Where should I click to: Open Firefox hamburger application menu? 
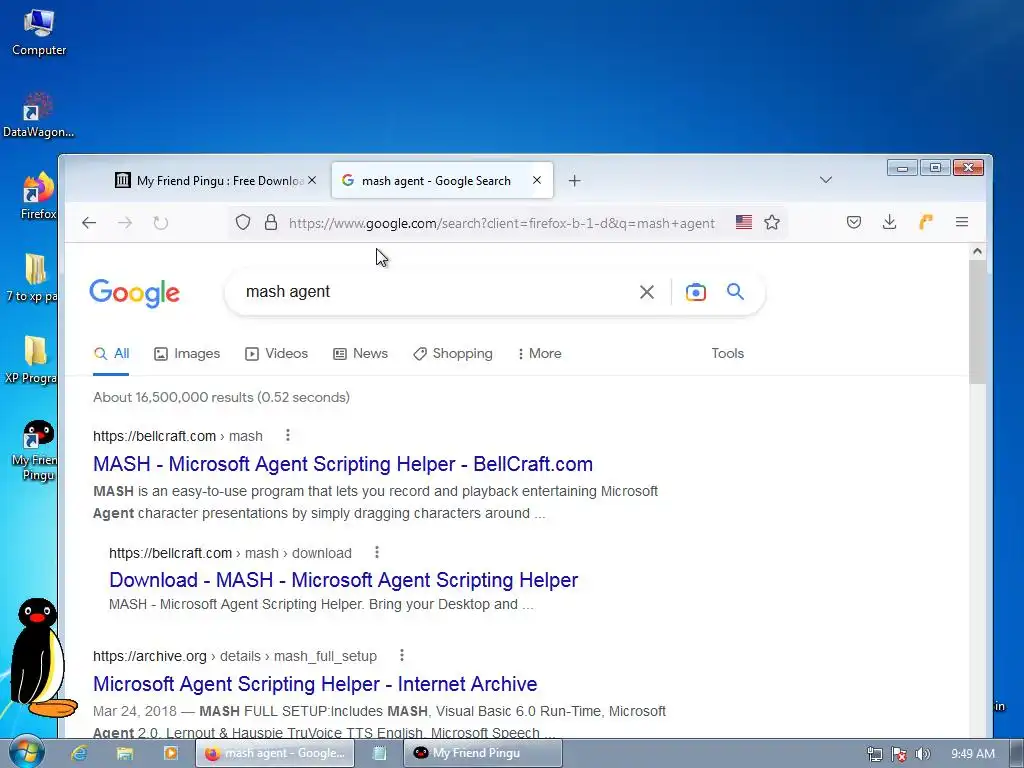pos(961,222)
